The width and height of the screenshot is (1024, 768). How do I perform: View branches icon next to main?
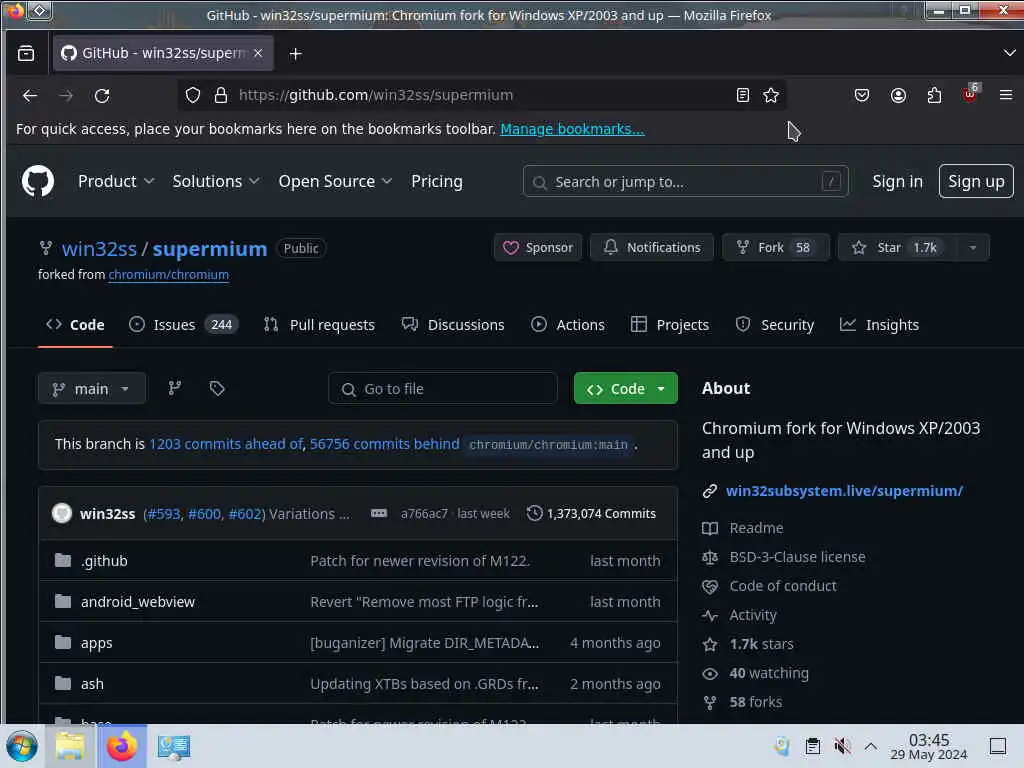pos(174,389)
